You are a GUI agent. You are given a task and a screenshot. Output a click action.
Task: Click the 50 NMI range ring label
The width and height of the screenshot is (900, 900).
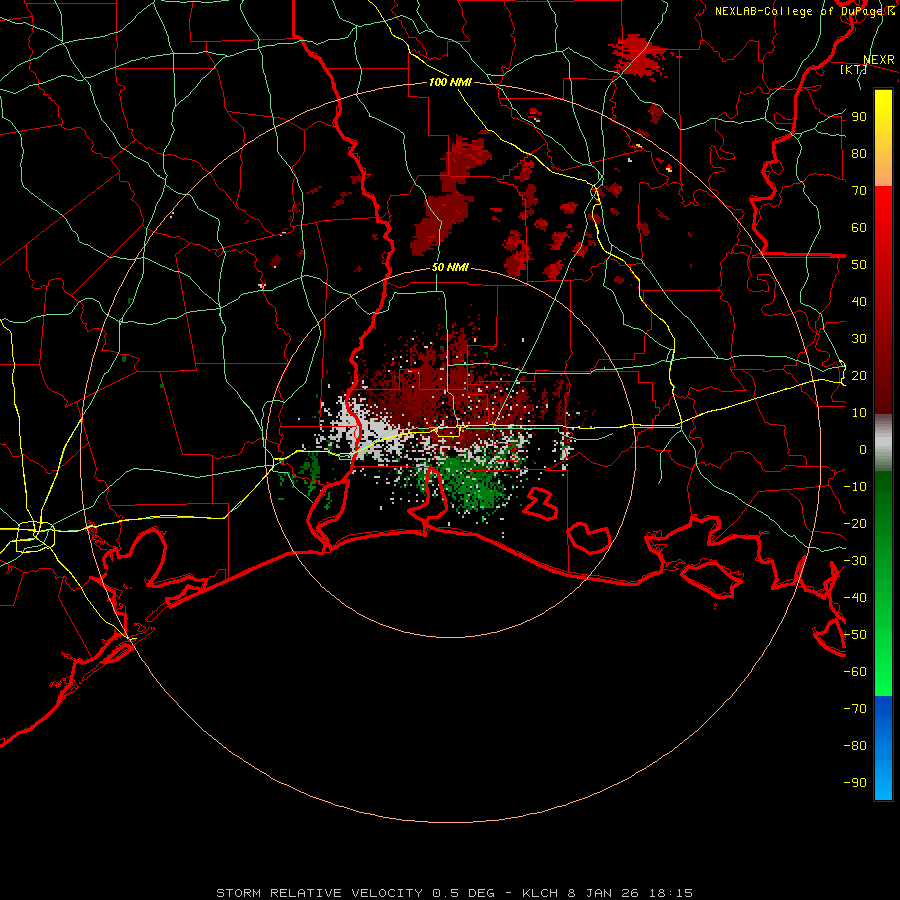pyautogui.click(x=450, y=267)
